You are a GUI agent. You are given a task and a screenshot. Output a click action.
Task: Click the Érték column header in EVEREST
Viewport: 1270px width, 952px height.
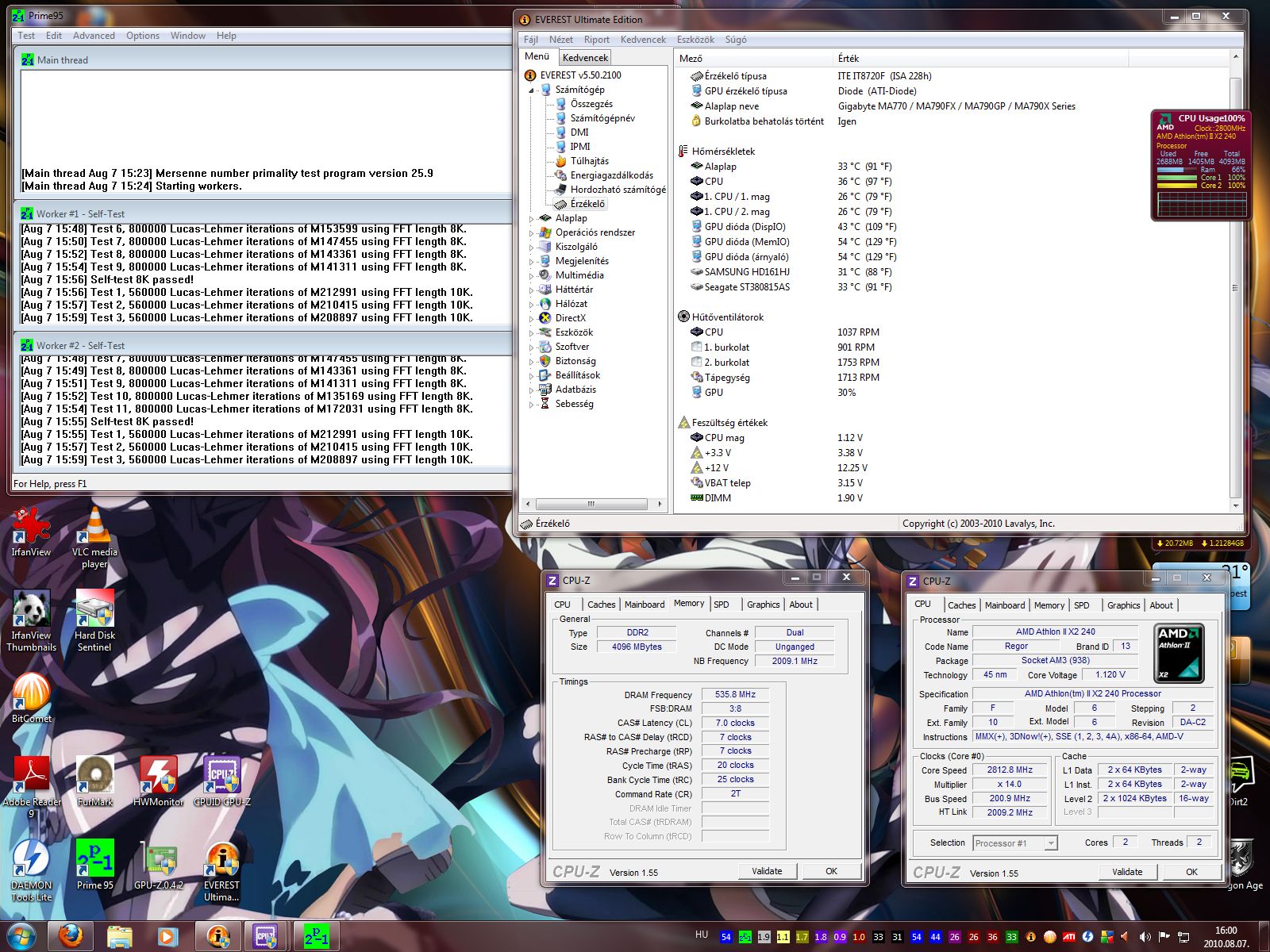(980, 59)
